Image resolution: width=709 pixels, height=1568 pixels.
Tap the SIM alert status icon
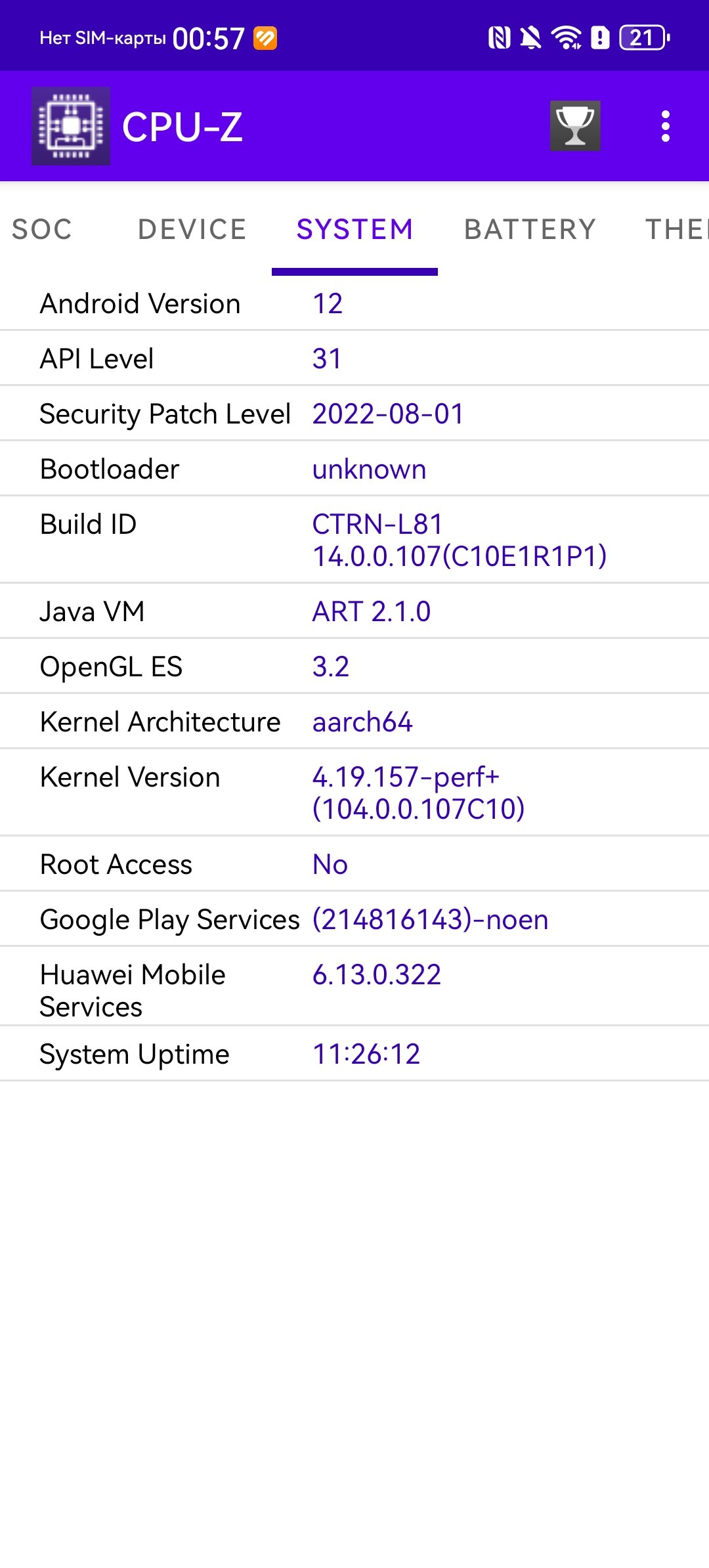point(600,37)
